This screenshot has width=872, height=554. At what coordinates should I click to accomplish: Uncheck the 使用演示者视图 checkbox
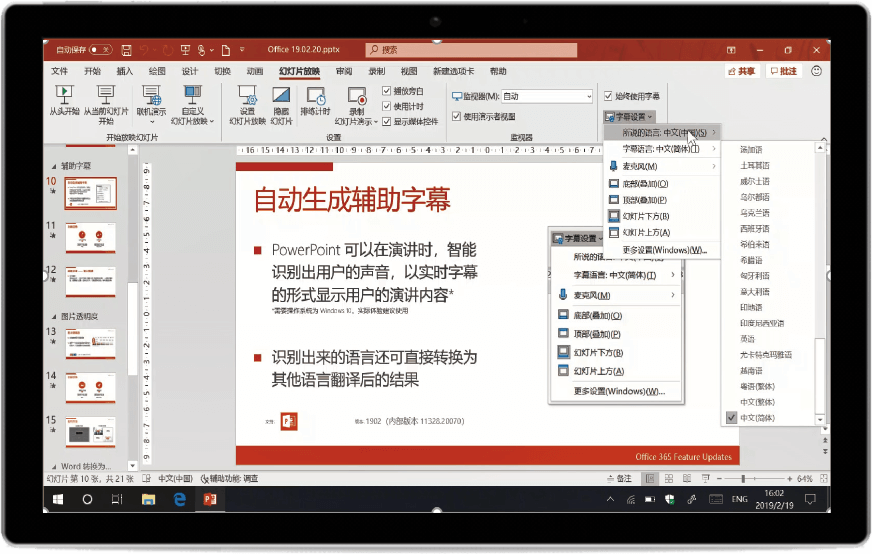tap(457, 116)
